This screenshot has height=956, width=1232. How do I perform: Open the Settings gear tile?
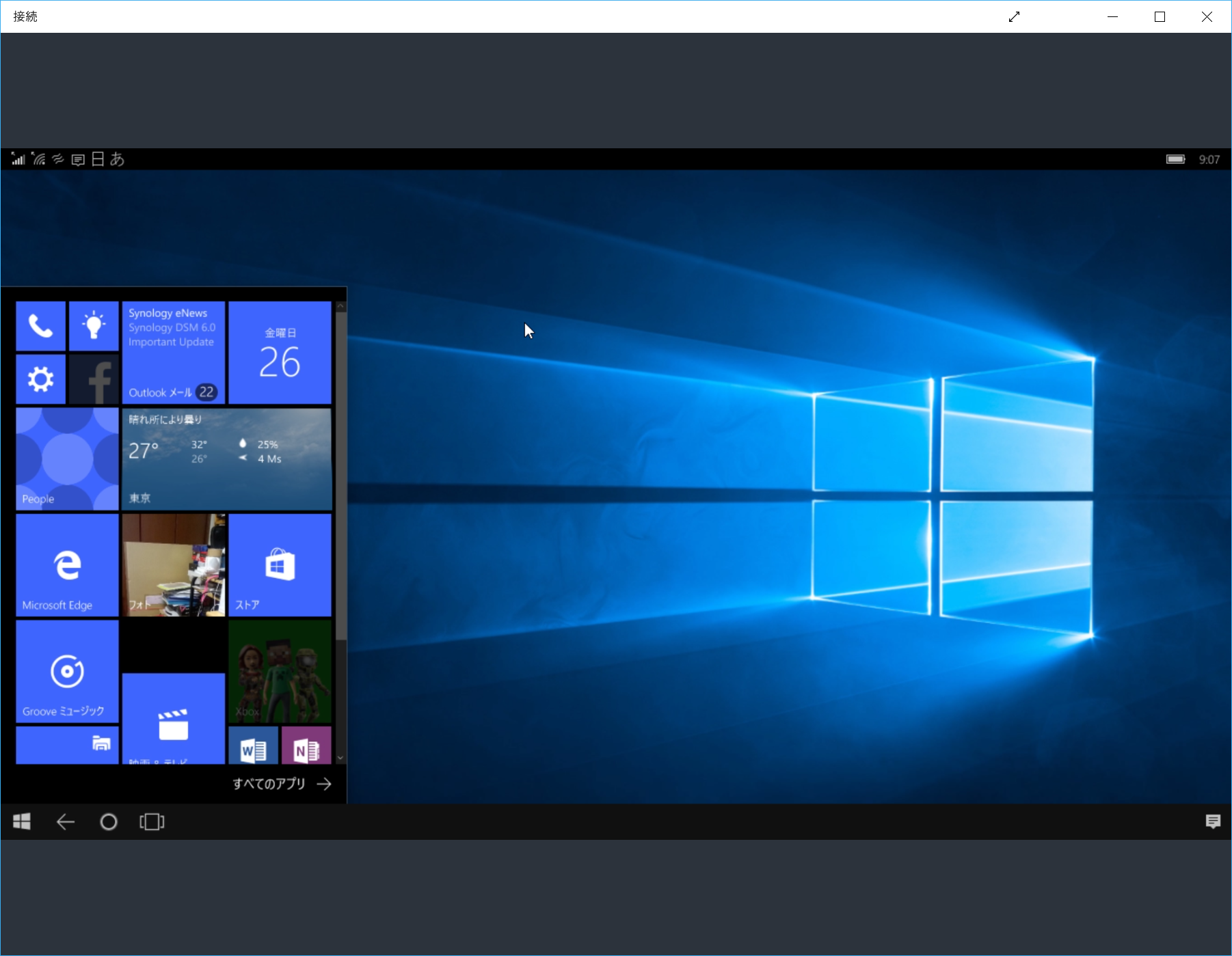coord(40,379)
